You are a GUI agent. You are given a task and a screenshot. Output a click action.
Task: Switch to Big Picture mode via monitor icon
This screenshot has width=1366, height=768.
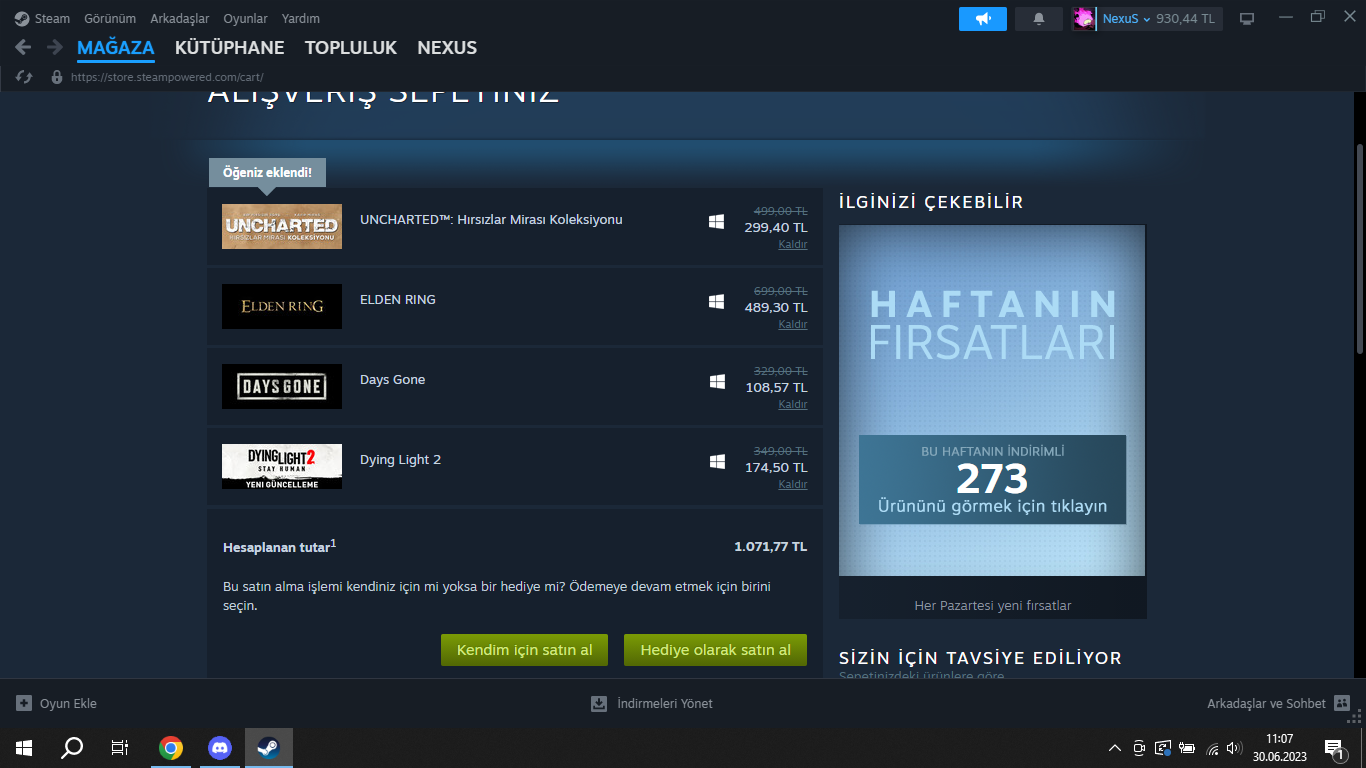click(x=1247, y=18)
